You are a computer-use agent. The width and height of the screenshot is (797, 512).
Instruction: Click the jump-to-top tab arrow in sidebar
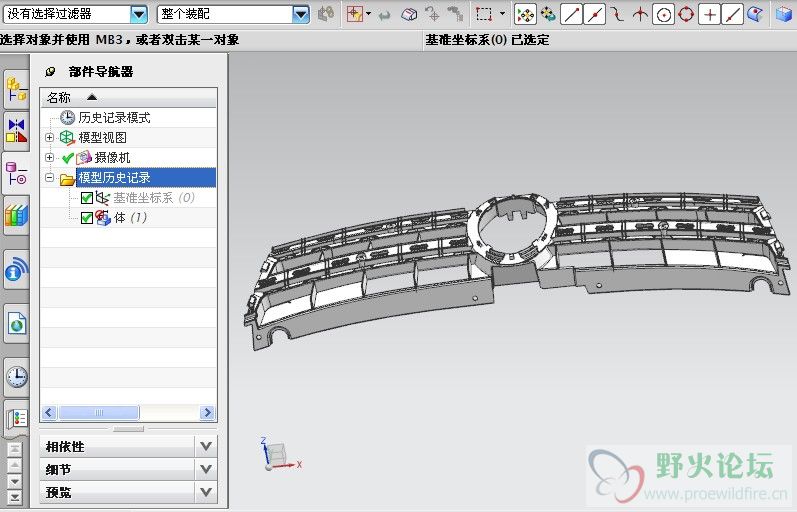[x=15, y=449]
